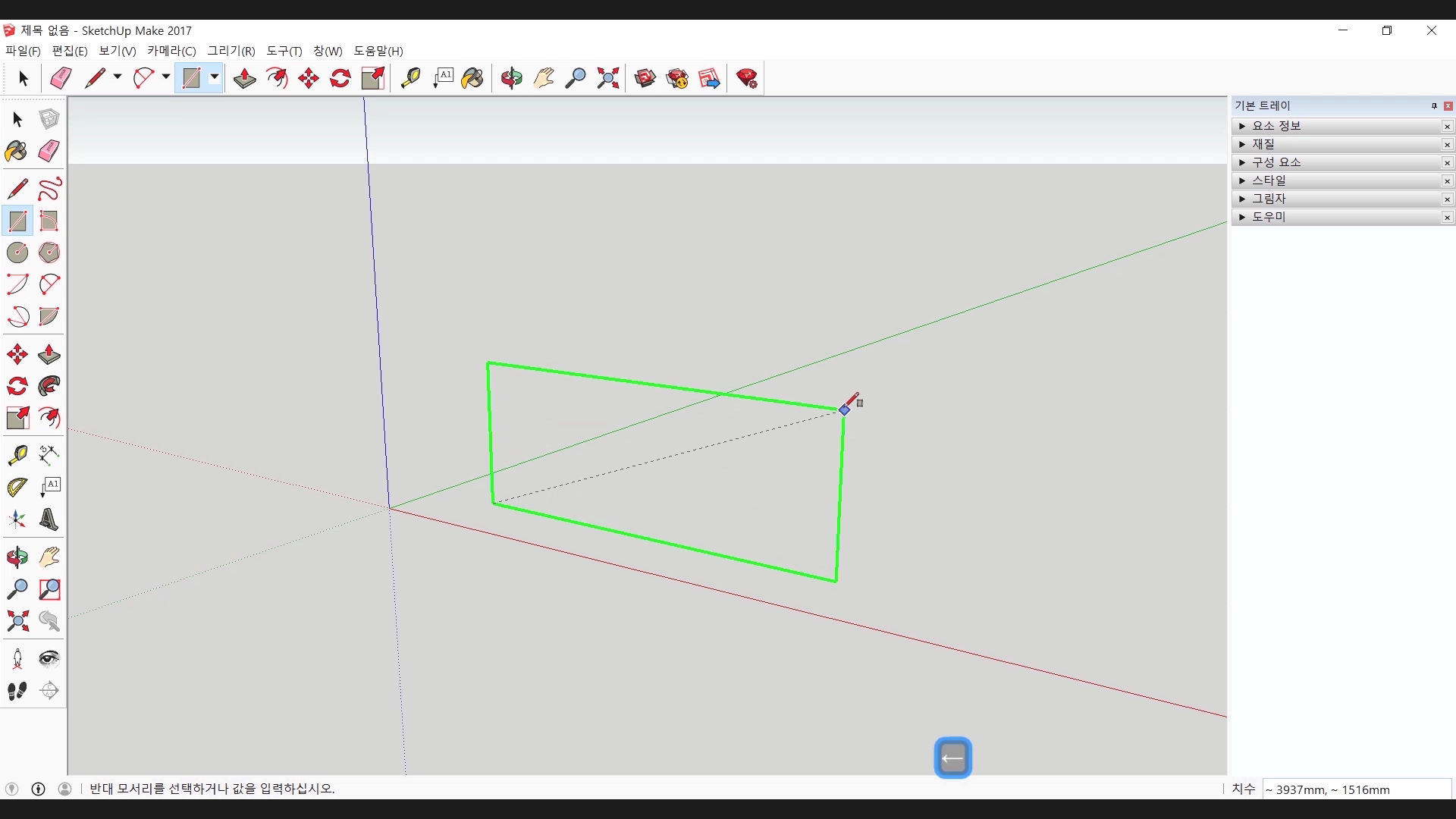This screenshot has height=819, width=1456.
Task: Open the 그리기(R) menu
Action: 231,51
